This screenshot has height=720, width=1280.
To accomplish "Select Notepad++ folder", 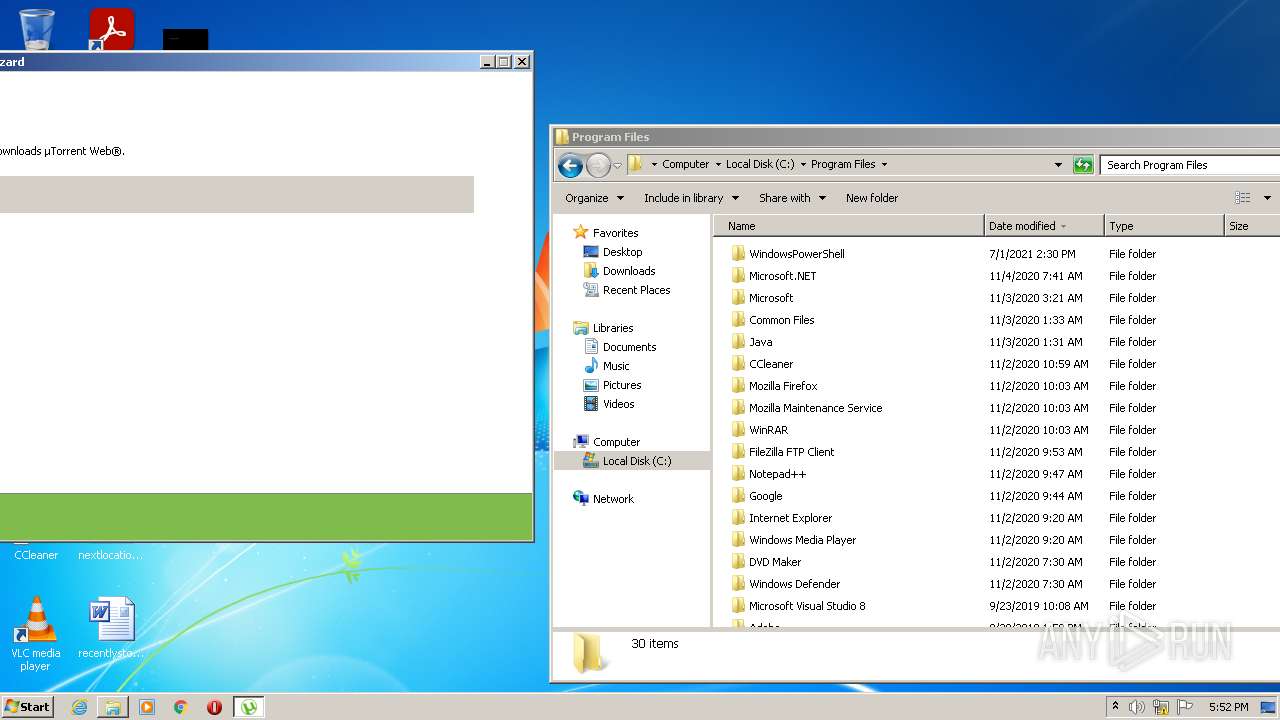I will click(x=777, y=474).
